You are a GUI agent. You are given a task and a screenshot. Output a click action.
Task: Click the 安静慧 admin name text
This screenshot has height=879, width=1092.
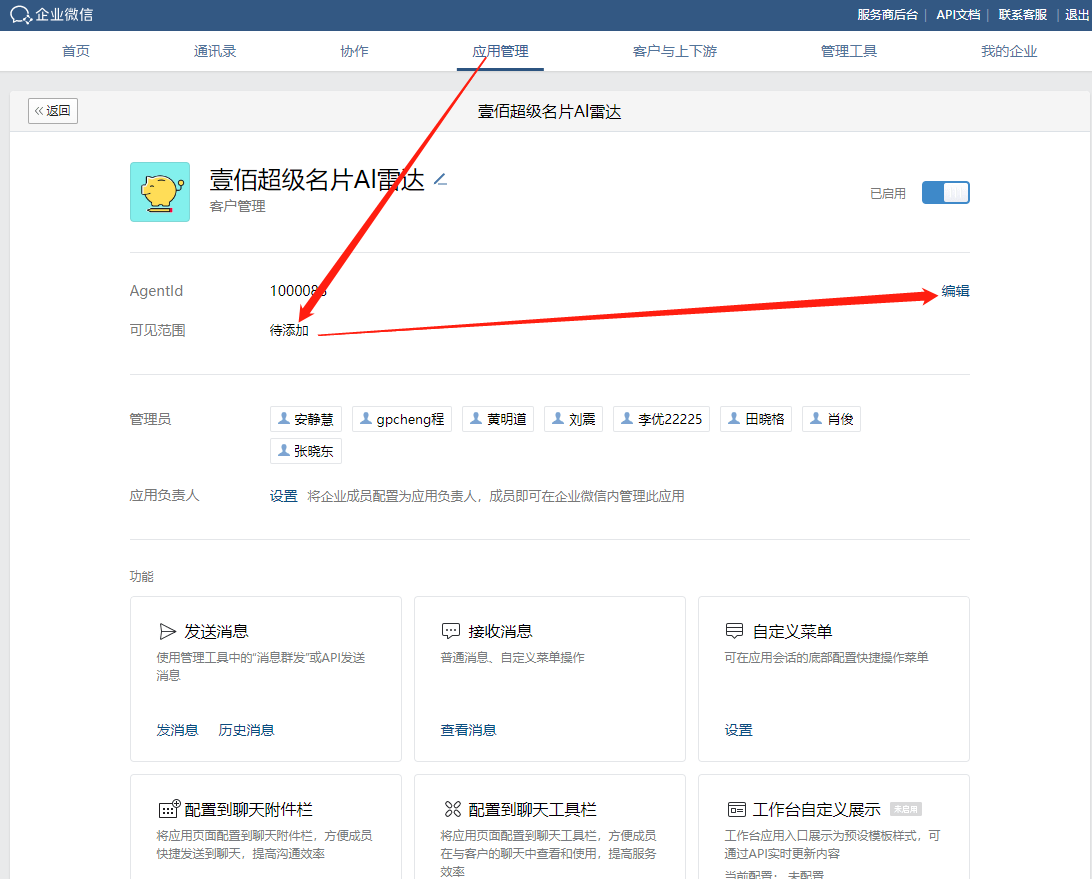tap(313, 419)
